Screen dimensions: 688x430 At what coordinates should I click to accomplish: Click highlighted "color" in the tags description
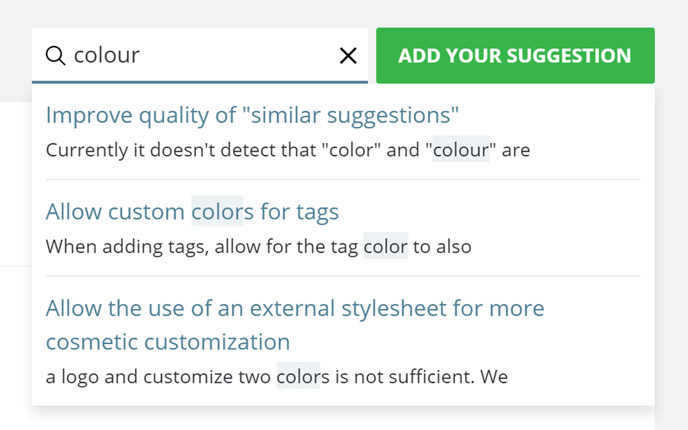385,246
